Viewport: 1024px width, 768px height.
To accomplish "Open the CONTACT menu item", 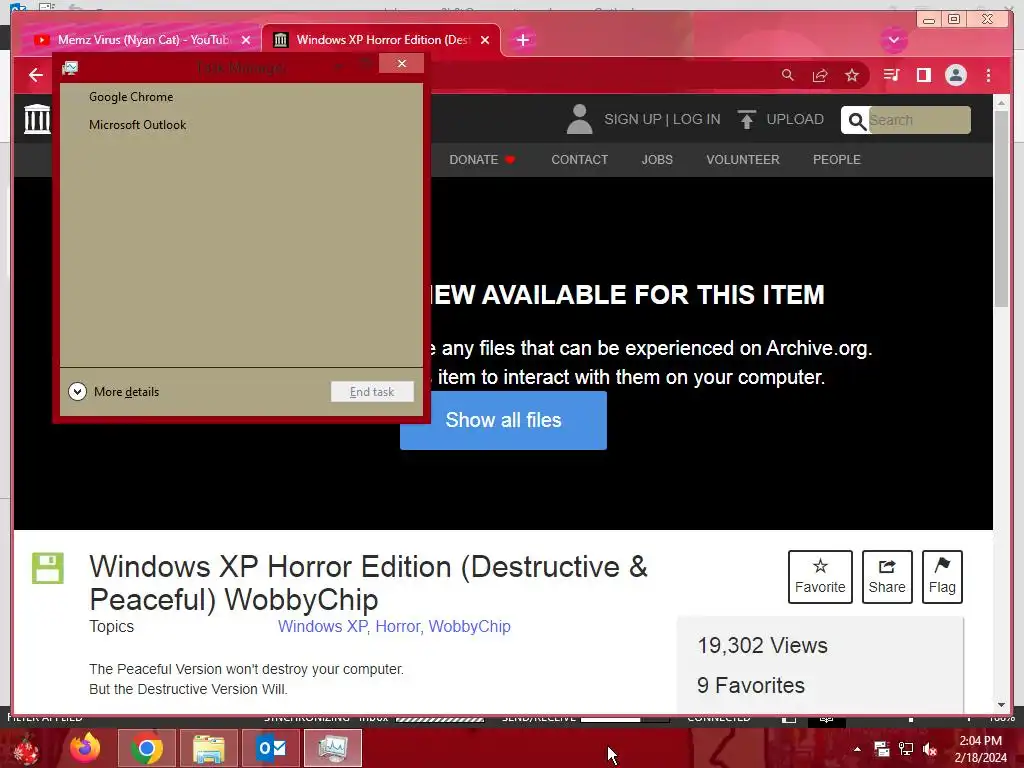I will click(x=579, y=159).
